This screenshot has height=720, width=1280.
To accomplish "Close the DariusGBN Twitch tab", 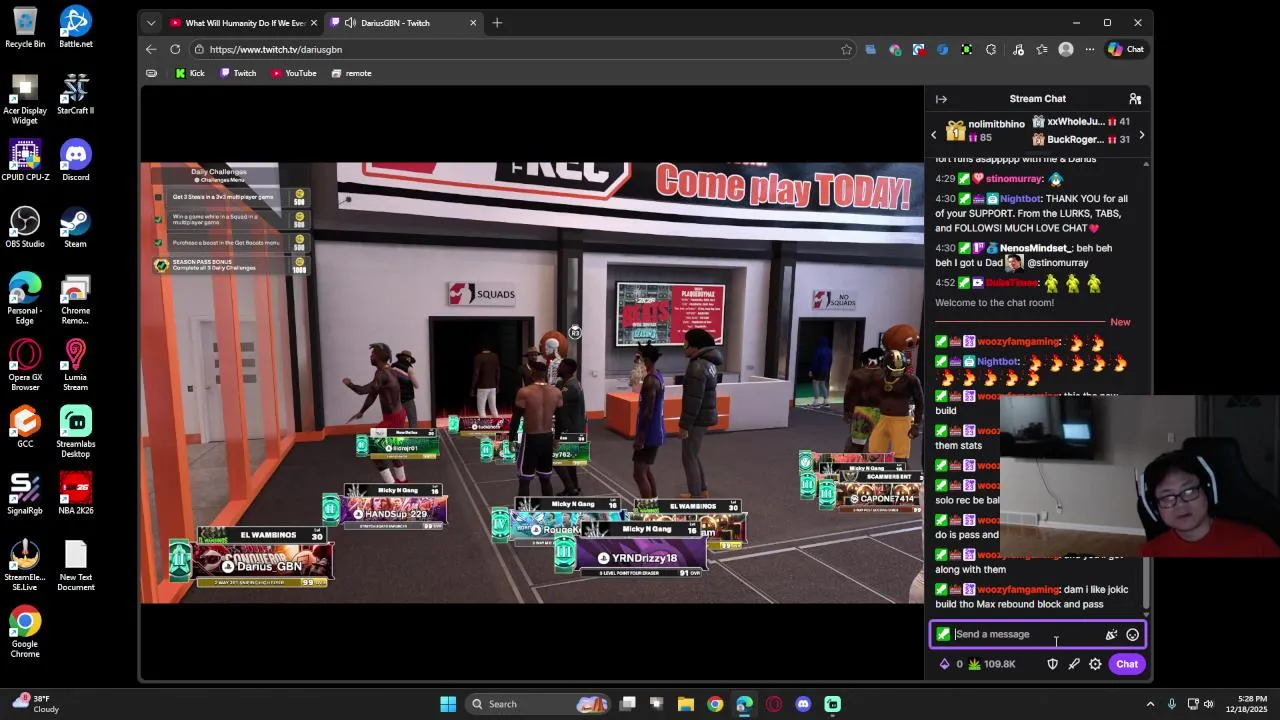I will pyautogui.click(x=473, y=23).
